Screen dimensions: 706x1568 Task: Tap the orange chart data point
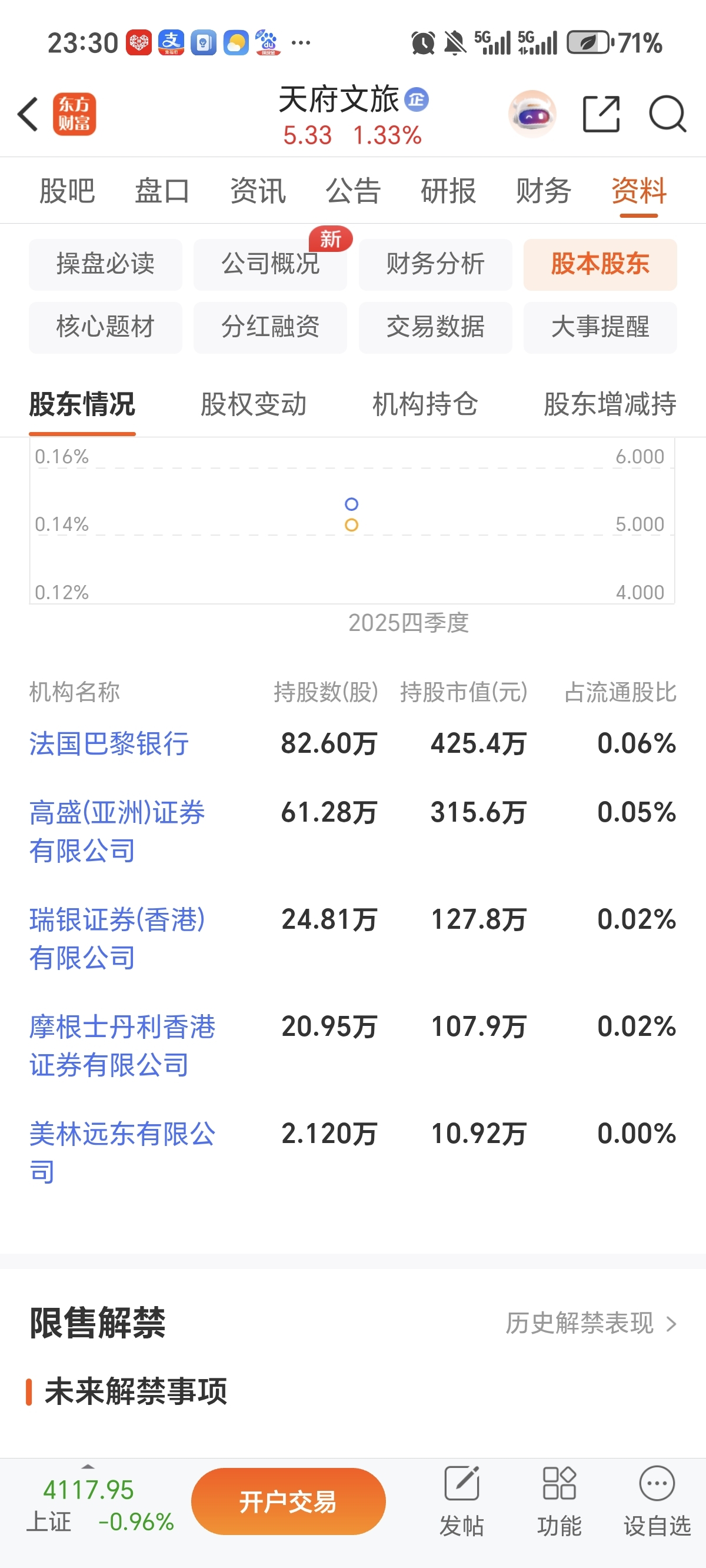tap(351, 524)
